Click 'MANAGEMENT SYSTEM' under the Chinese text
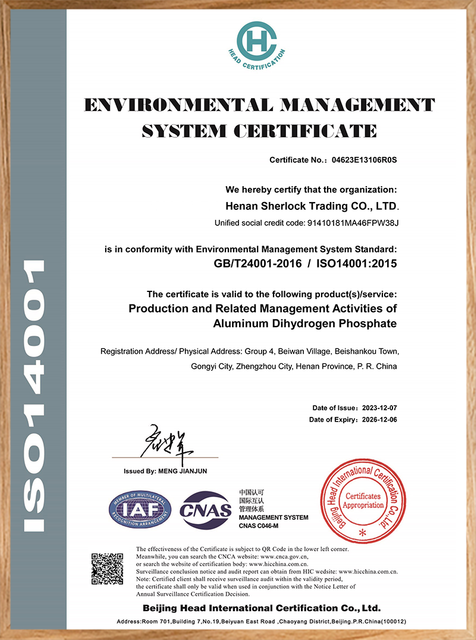 (274, 518)
